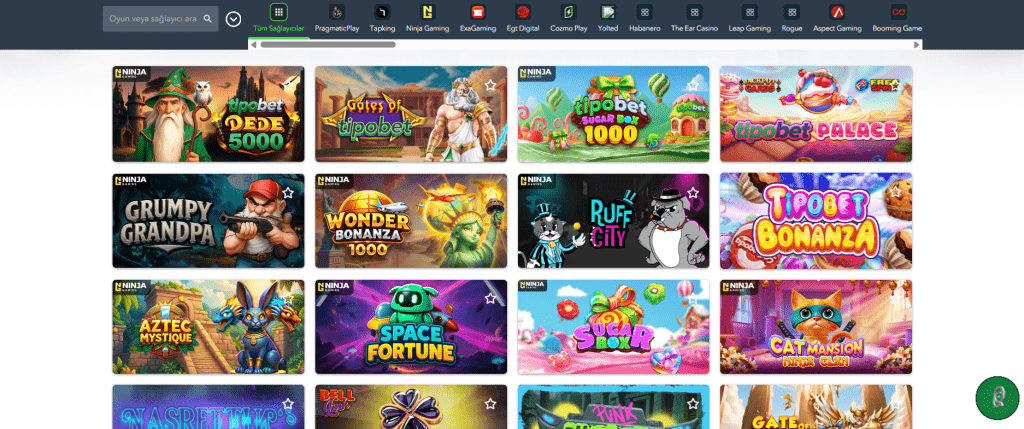The width and height of the screenshot is (1024, 429).
Task: Open the green live chat bubble
Action: (996, 398)
